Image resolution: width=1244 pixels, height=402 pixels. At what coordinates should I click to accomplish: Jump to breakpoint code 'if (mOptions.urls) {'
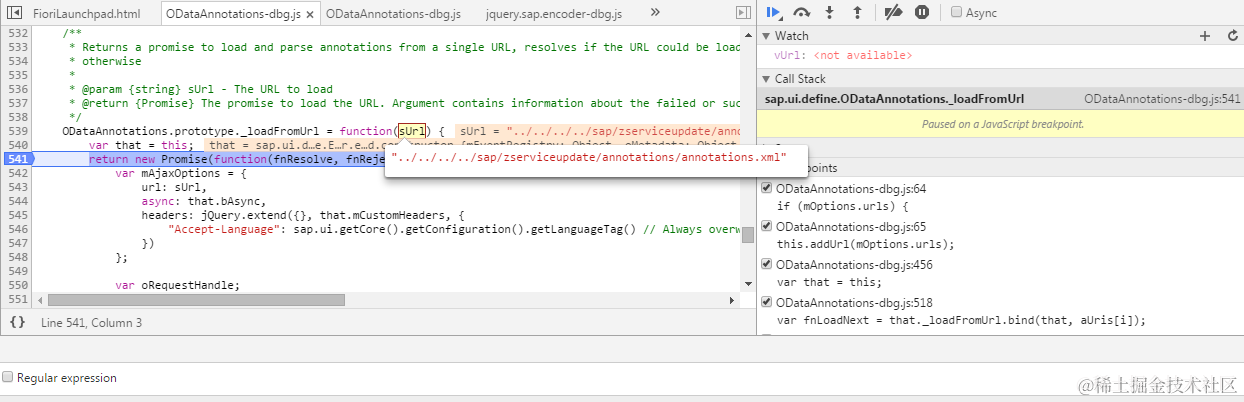(842, 207)
